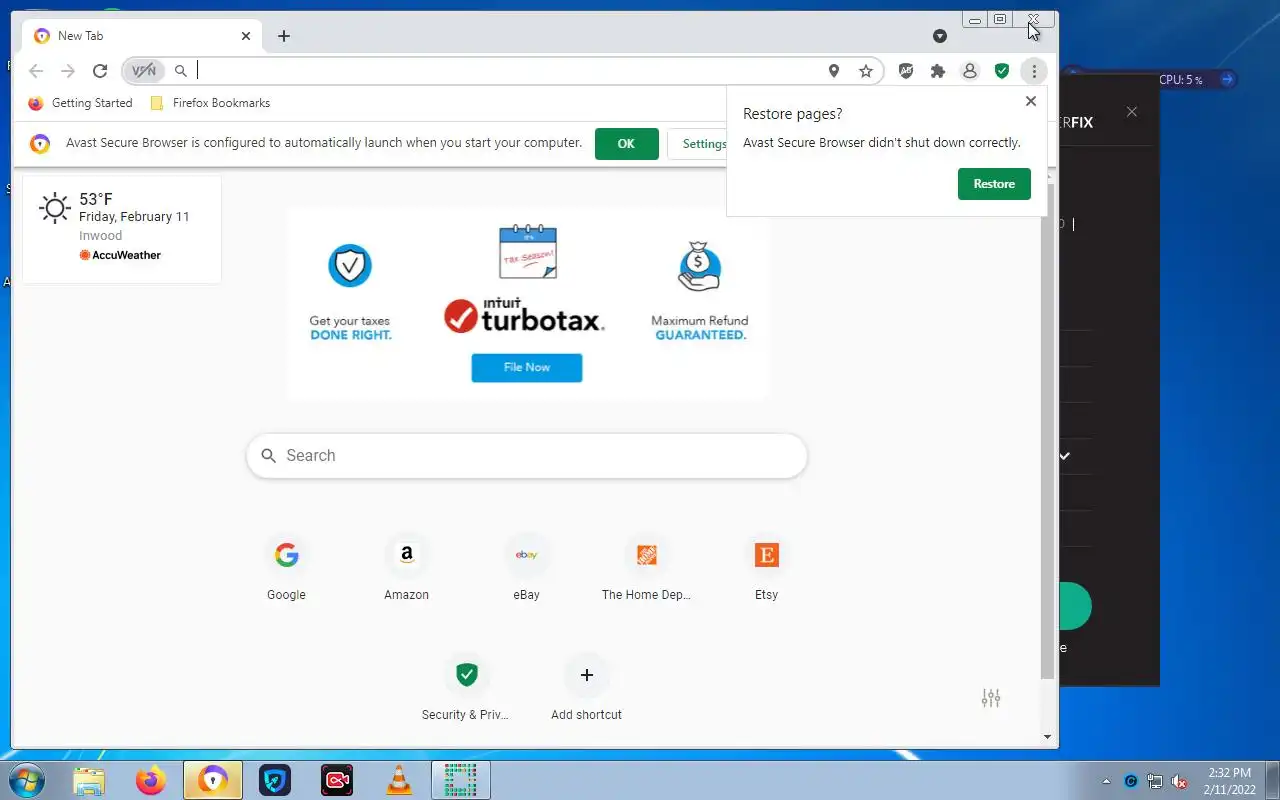The image size is (1280, 800).
Task: Open the screen recorder taskbar icon
Action: pyautogui.click(x=337, y=780)
